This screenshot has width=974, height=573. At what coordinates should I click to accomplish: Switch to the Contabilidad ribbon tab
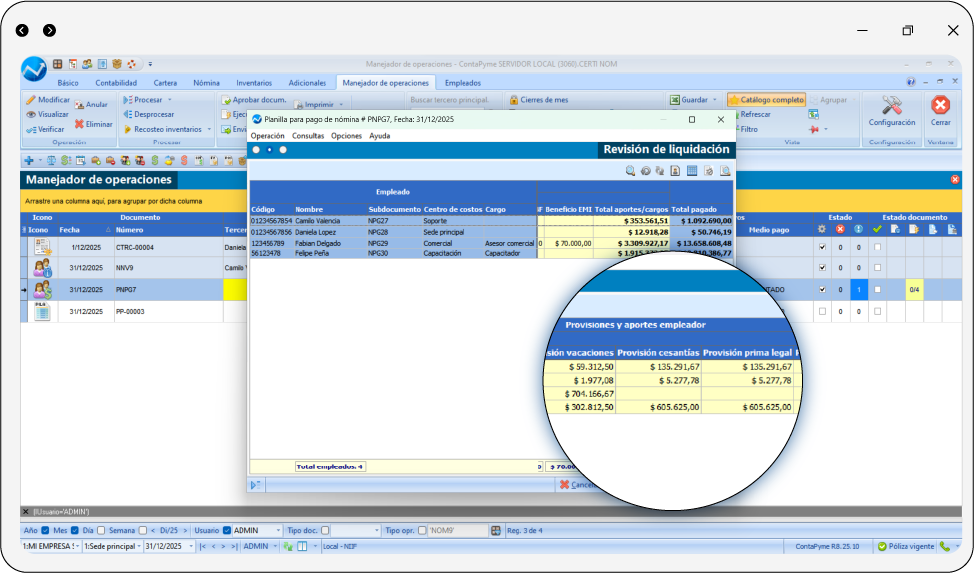pos(116,83)
